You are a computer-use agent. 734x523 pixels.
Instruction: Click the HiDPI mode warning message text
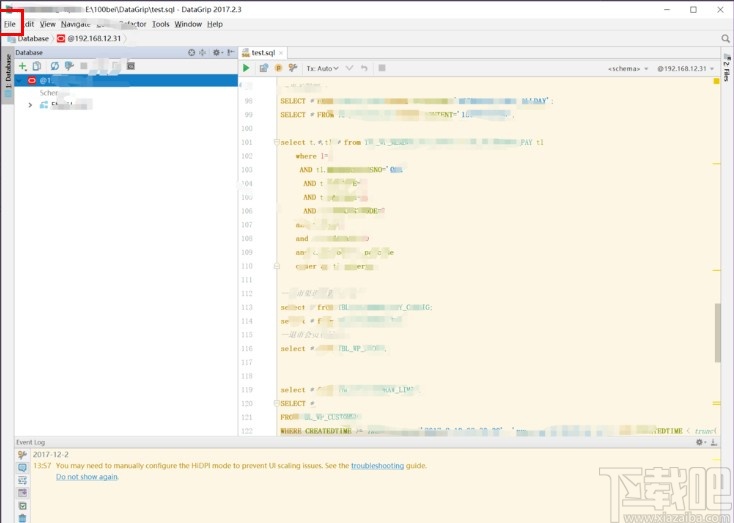point(241,465)
